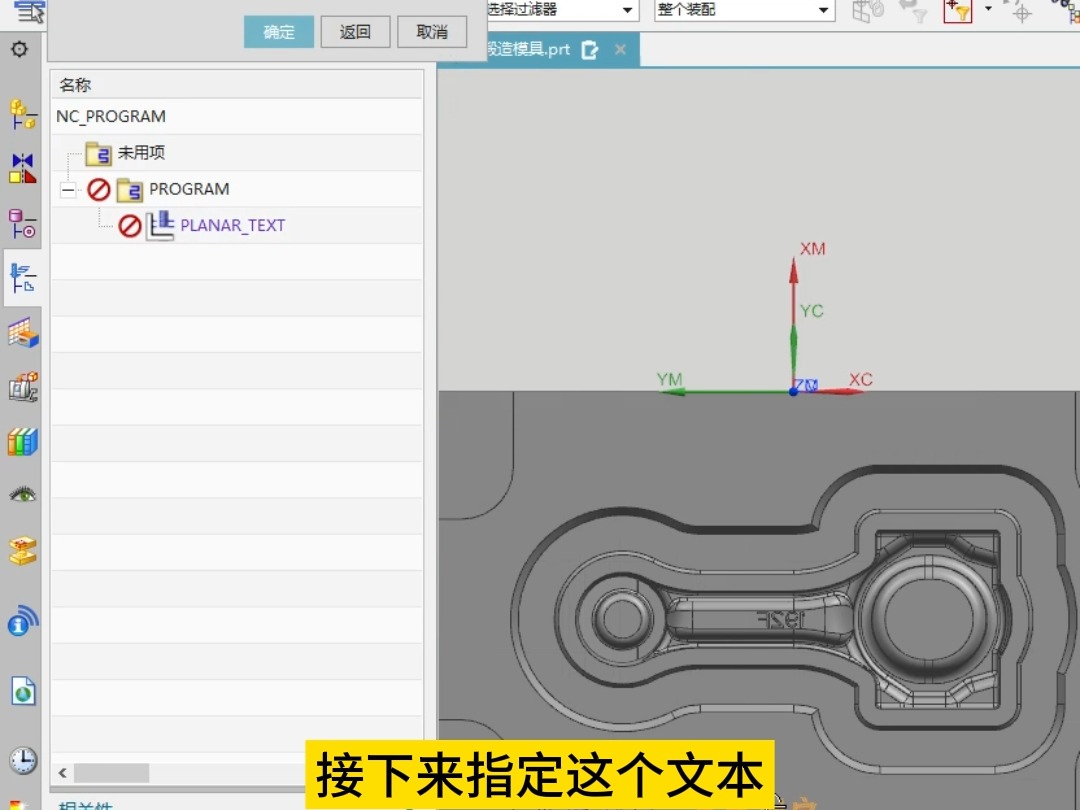Click the highlighted snap filter toolbar icon
The height and width of the screenshot is (810, 1080).
pos(957,12)
